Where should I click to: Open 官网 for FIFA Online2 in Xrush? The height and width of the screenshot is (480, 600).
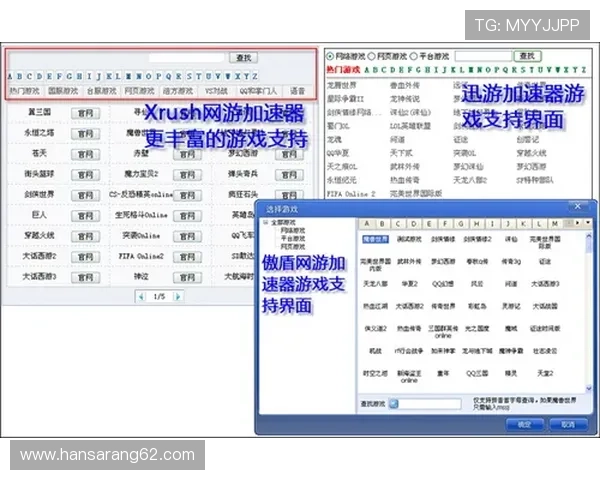(188, 257)
